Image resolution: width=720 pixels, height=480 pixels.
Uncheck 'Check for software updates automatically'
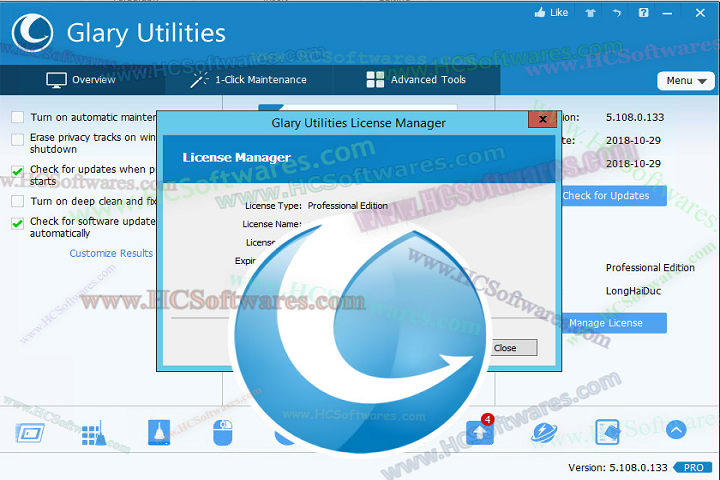click(17, 223)
